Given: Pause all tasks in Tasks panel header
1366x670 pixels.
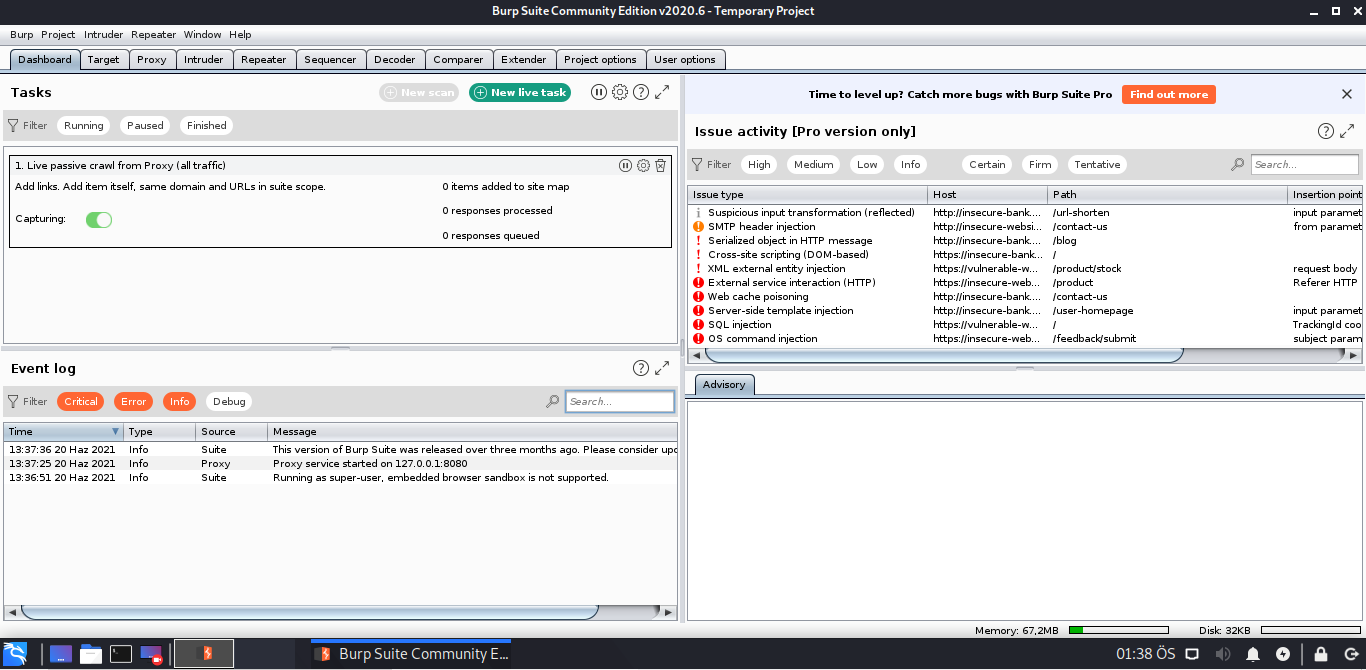Looking at the screenshot, I should coord(598,92).
